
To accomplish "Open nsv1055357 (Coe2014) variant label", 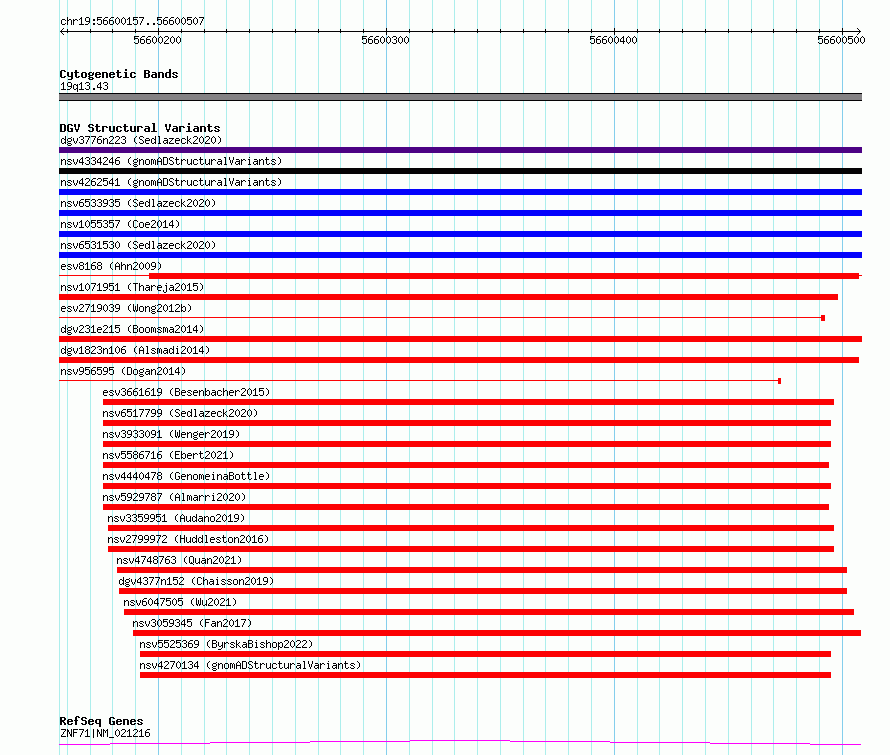I will [x=120, y=224].
